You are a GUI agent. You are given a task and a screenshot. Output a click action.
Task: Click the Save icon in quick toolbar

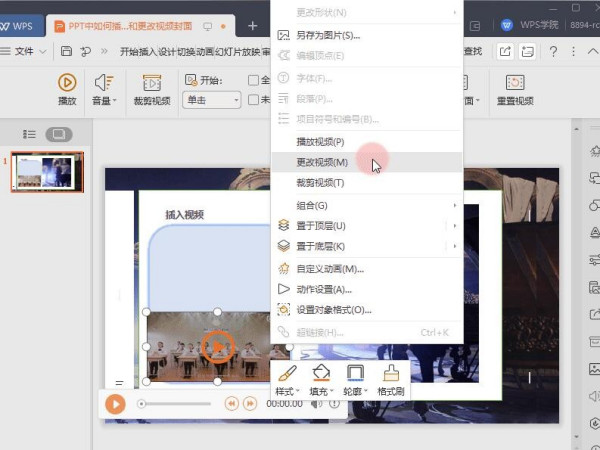66,51
